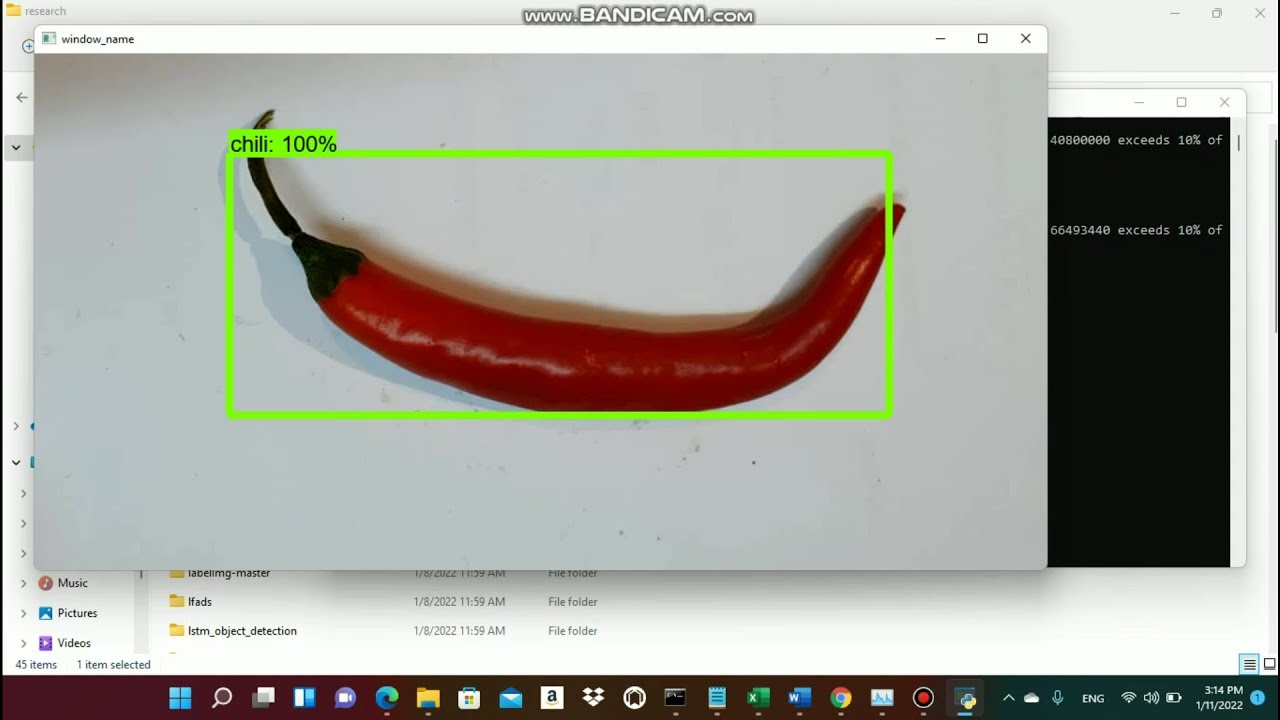Open the Windows Start menu

click(180, 697)
